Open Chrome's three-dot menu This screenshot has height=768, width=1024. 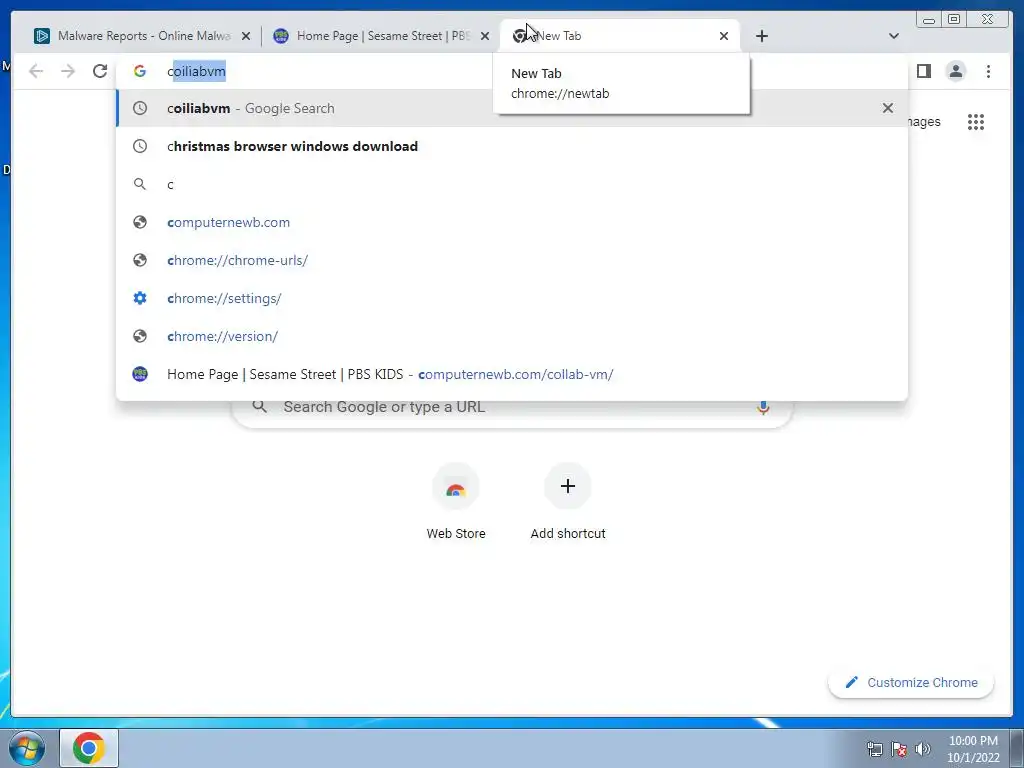(x=988, y=71)
